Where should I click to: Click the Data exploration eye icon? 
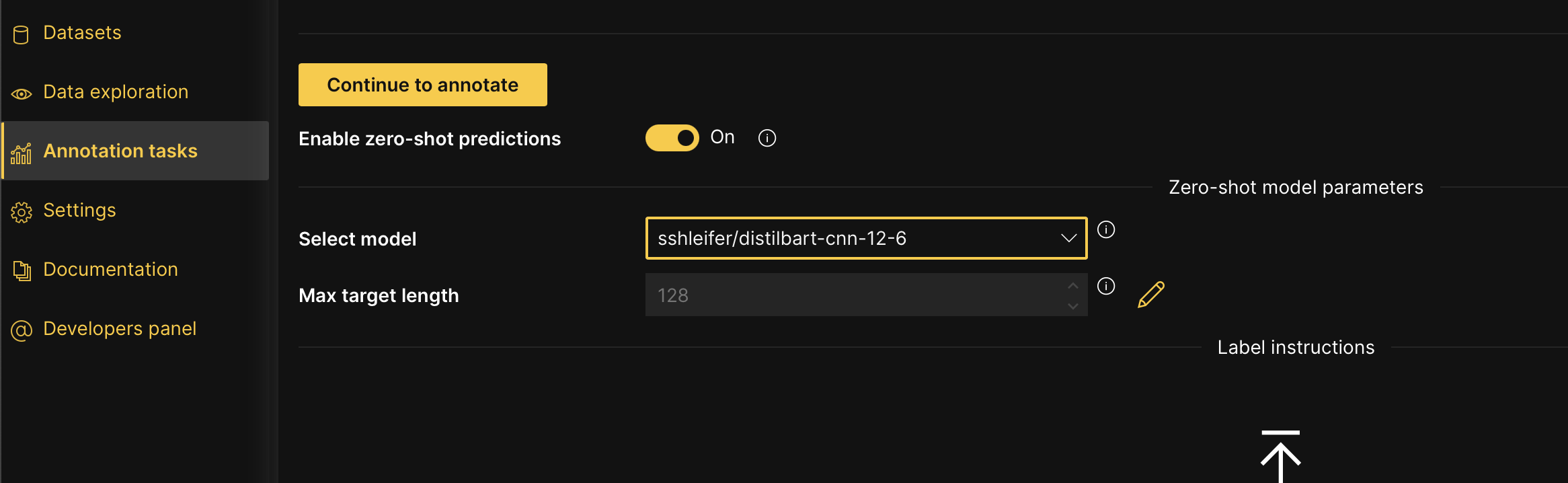pyautogui.click(x=22, y=94)
